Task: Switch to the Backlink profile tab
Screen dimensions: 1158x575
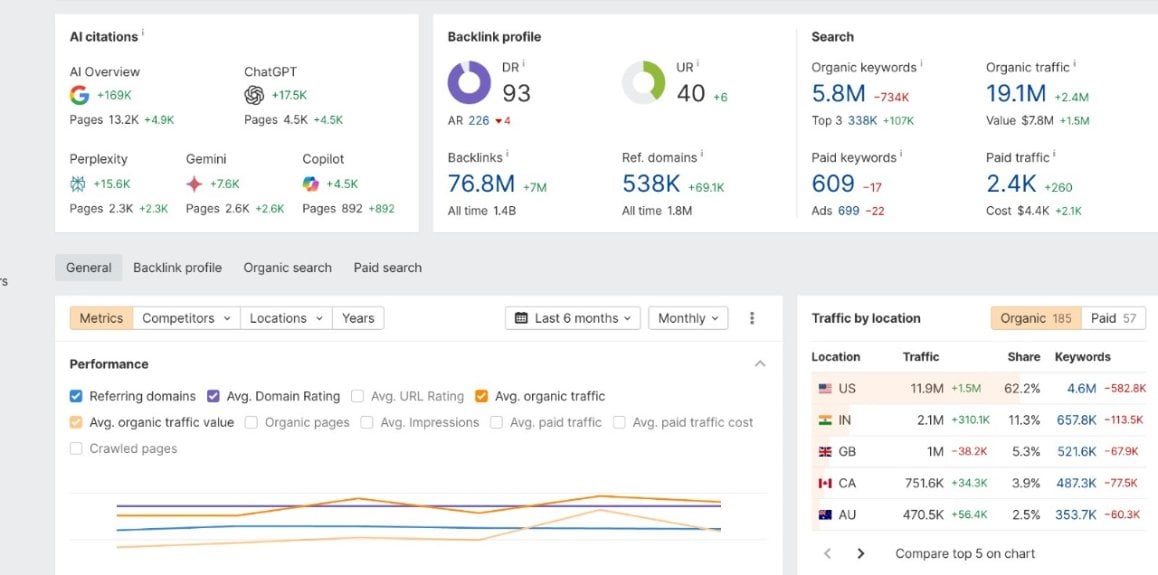Action: (177, 268)
